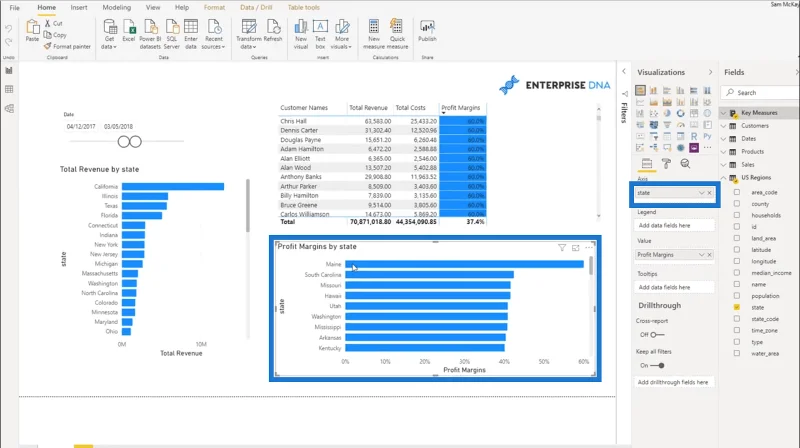Viewport: 800px width, 448px height.
Task: Select the Python visual icon
Action: pos(707,136)
